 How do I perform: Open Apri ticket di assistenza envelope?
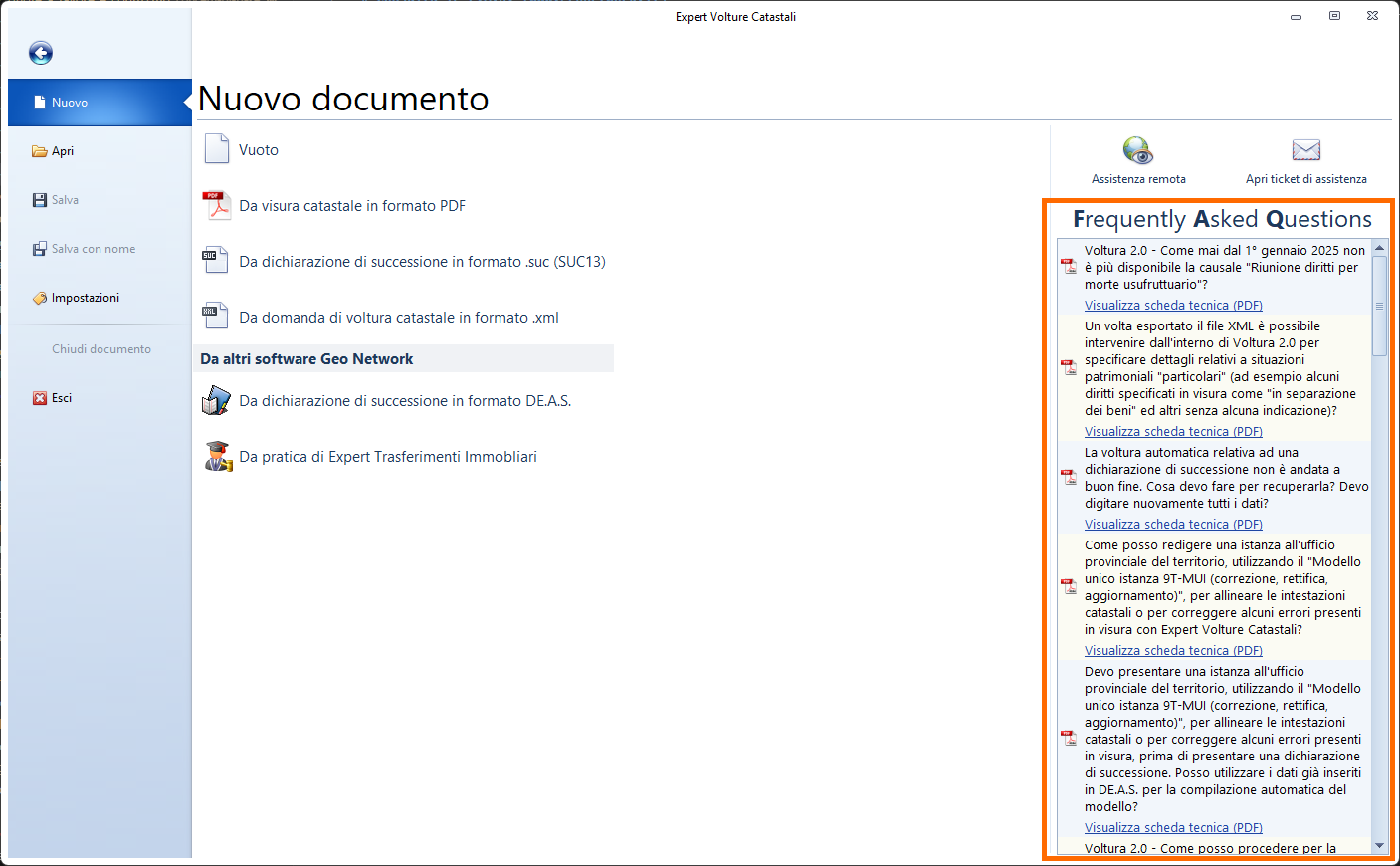tap(1306, 161)
